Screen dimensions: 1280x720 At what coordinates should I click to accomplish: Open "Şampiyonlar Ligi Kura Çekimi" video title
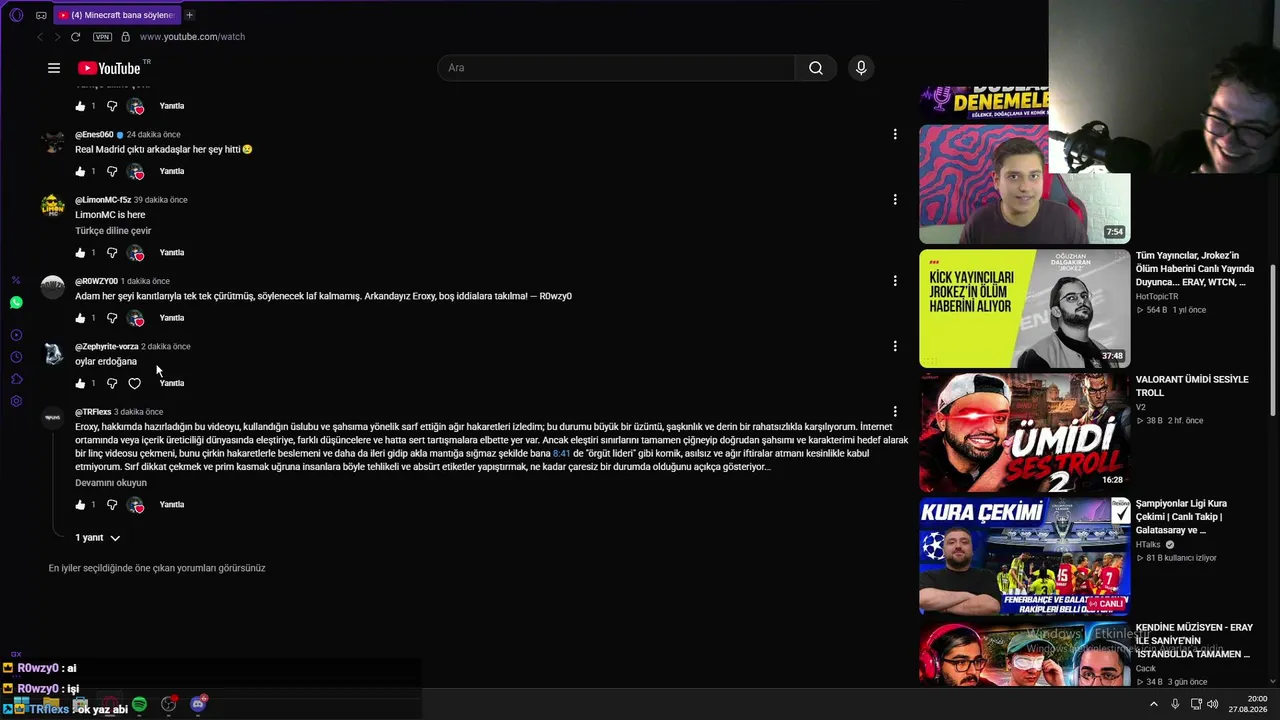(x=1181, y=517)
